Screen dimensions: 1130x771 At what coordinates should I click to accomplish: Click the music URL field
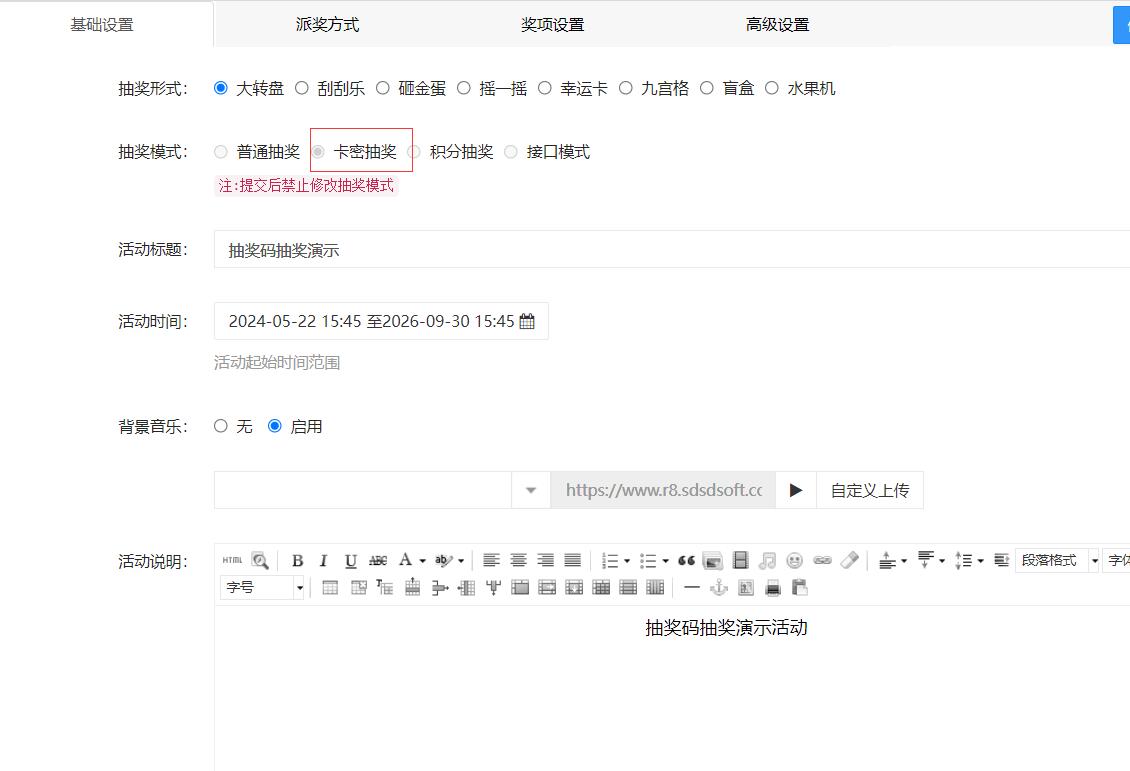pyautogui.click(x=664, y=490)
